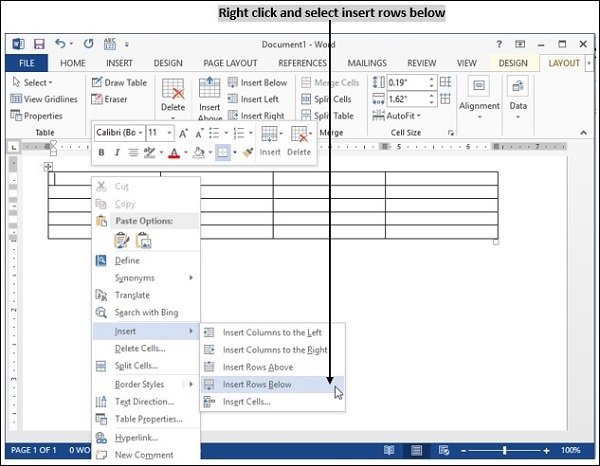Expand the Border Styles submenu

145,384
